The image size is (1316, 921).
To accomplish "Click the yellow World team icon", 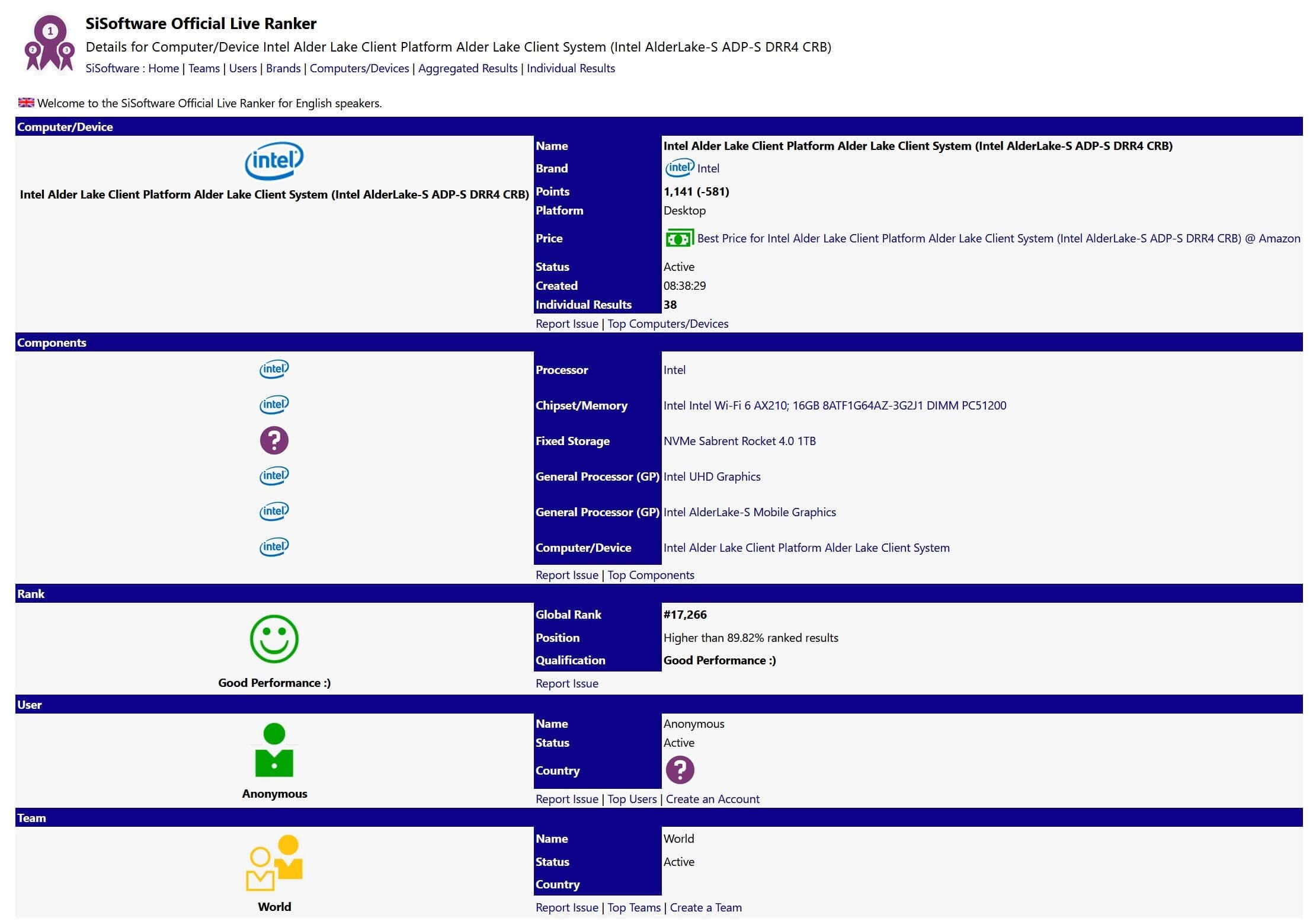I will pyautogui.click(x=274, y=863).
